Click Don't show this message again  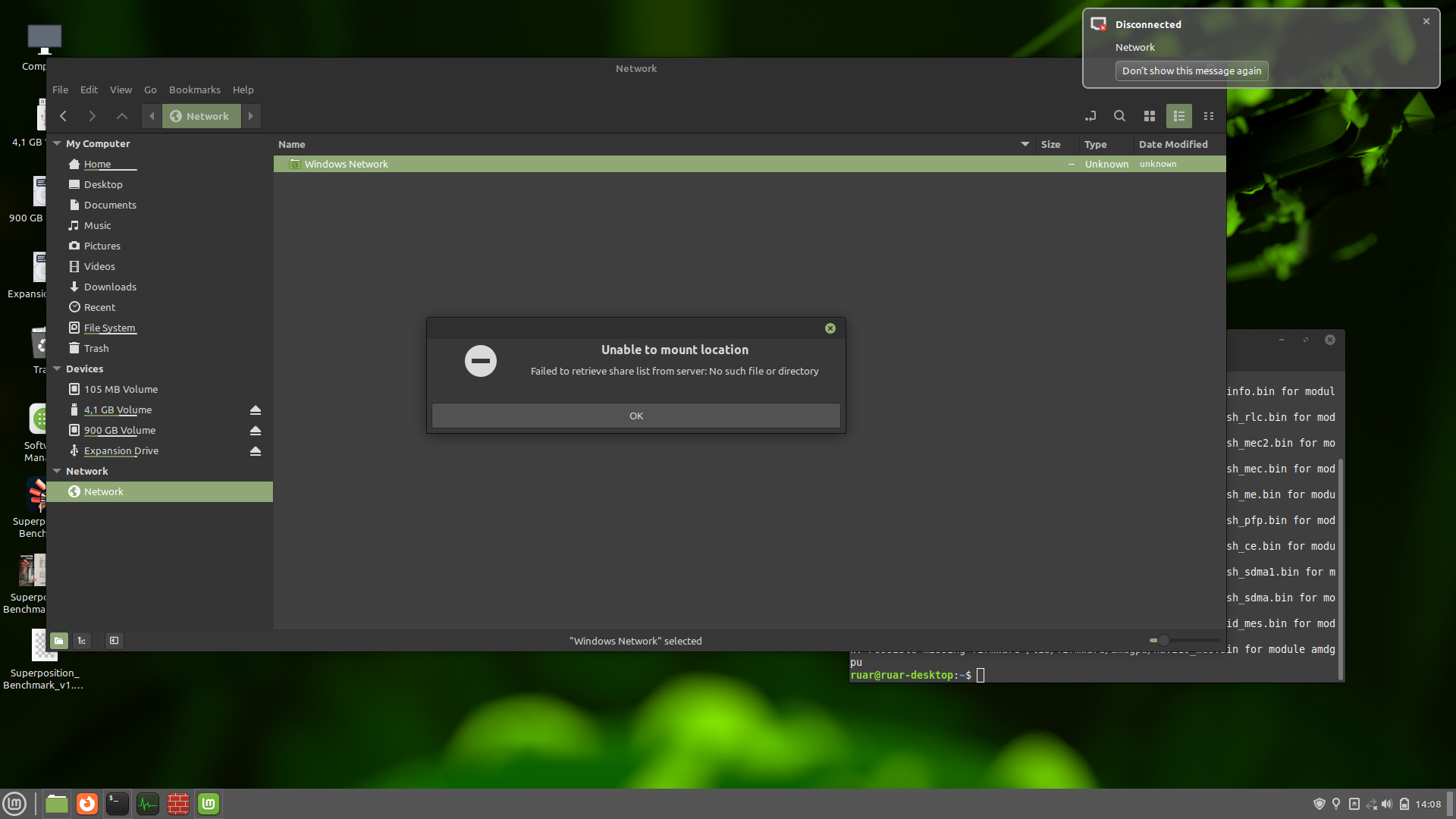pos(1191,71)
